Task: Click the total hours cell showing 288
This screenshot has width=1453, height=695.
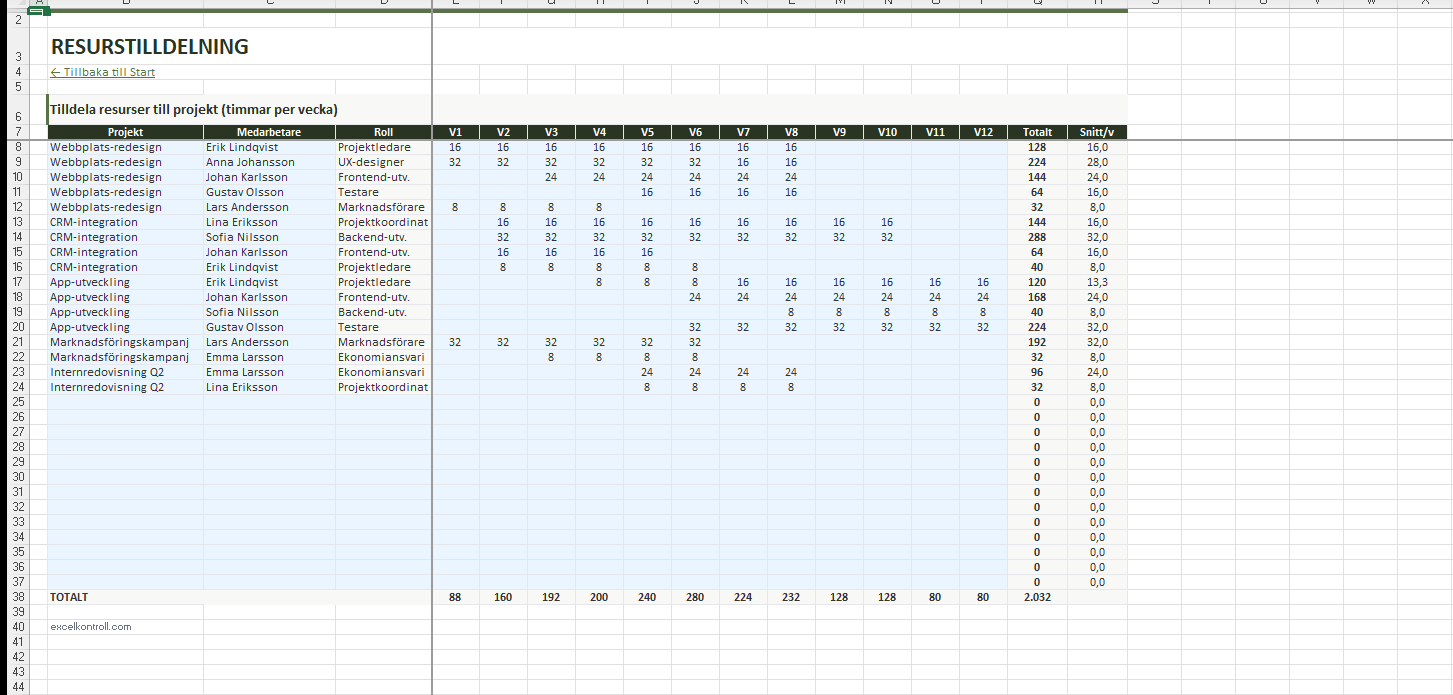Action: pos(1037,237)
